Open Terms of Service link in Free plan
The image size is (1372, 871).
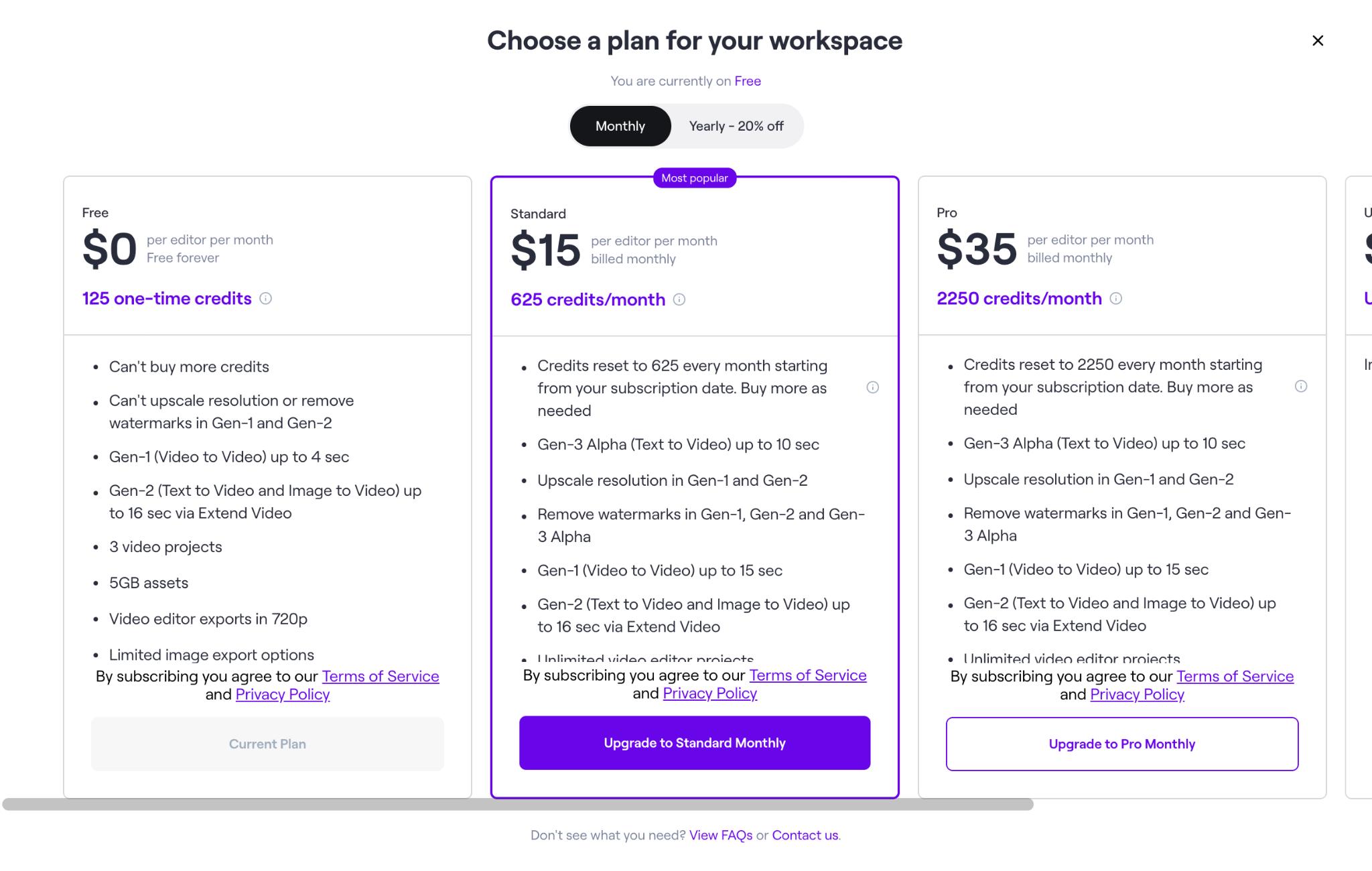click(381, 676)
